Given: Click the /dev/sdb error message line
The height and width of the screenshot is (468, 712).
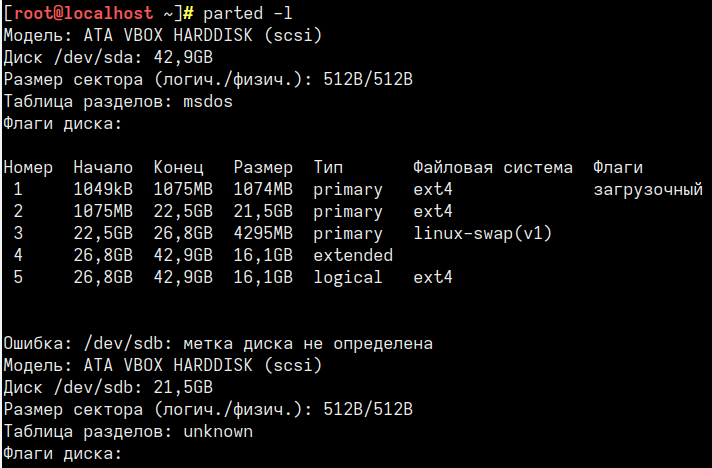Looking at the screenshot, I should pos(218,344).
